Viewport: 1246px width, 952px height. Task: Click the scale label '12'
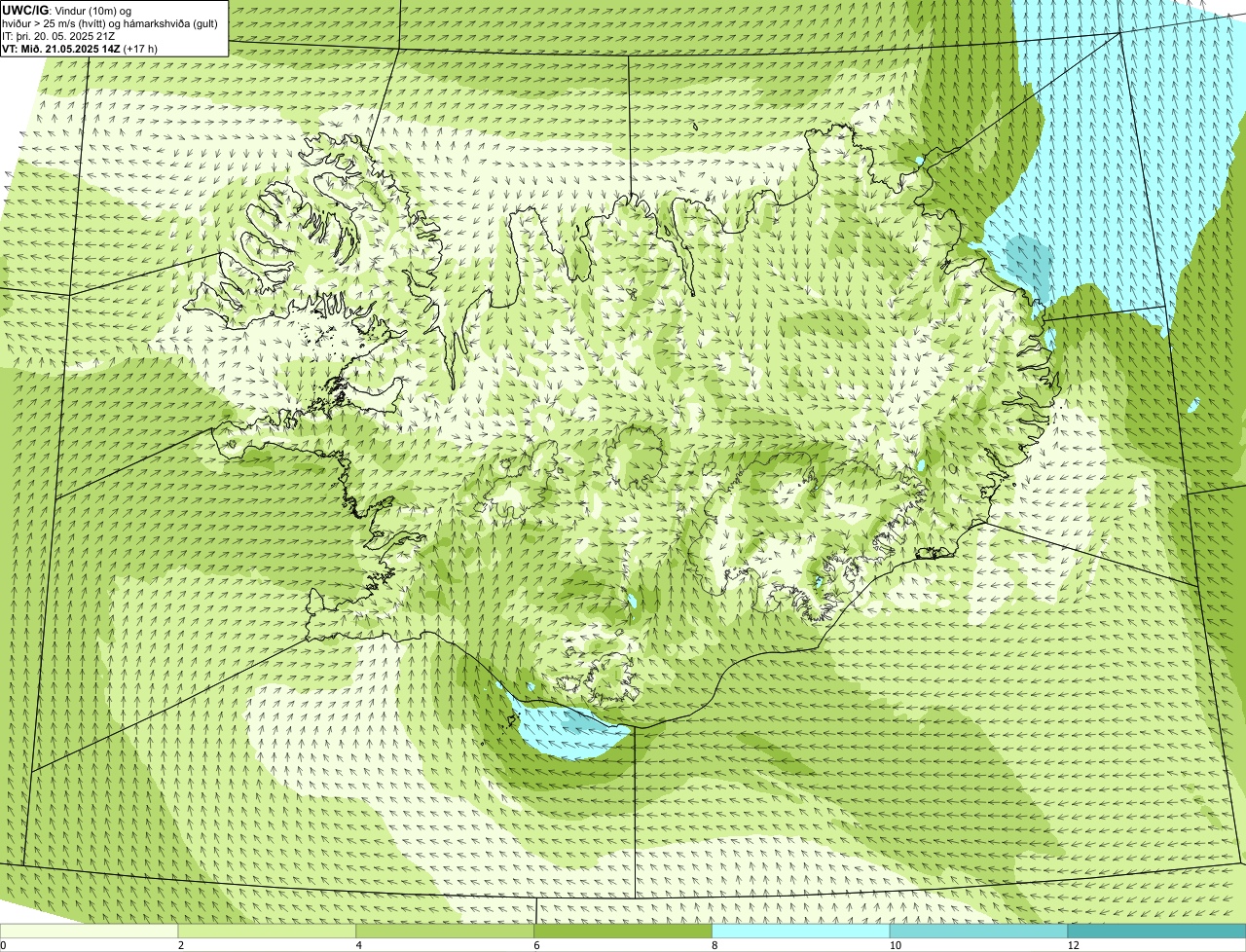coord(1074,945)
